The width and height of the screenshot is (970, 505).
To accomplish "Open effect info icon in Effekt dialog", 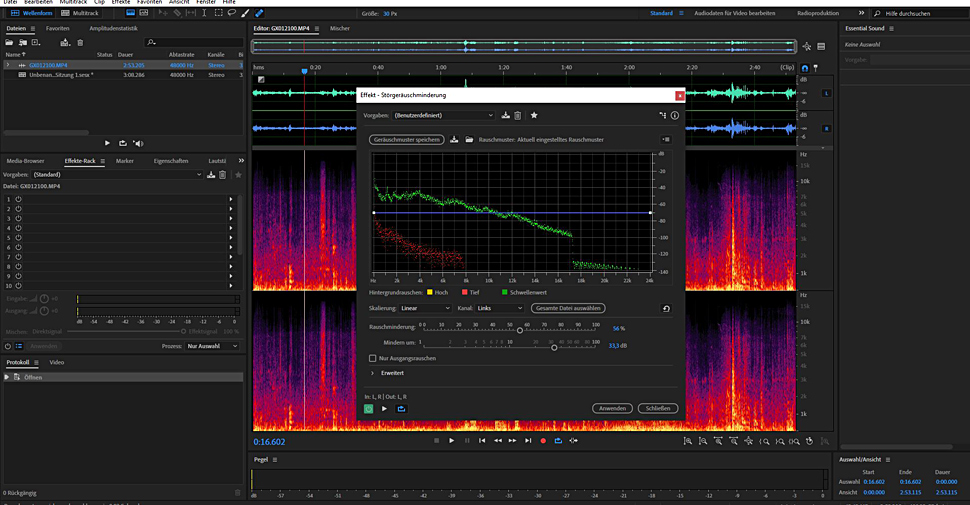I will click(x=675, y=115).
